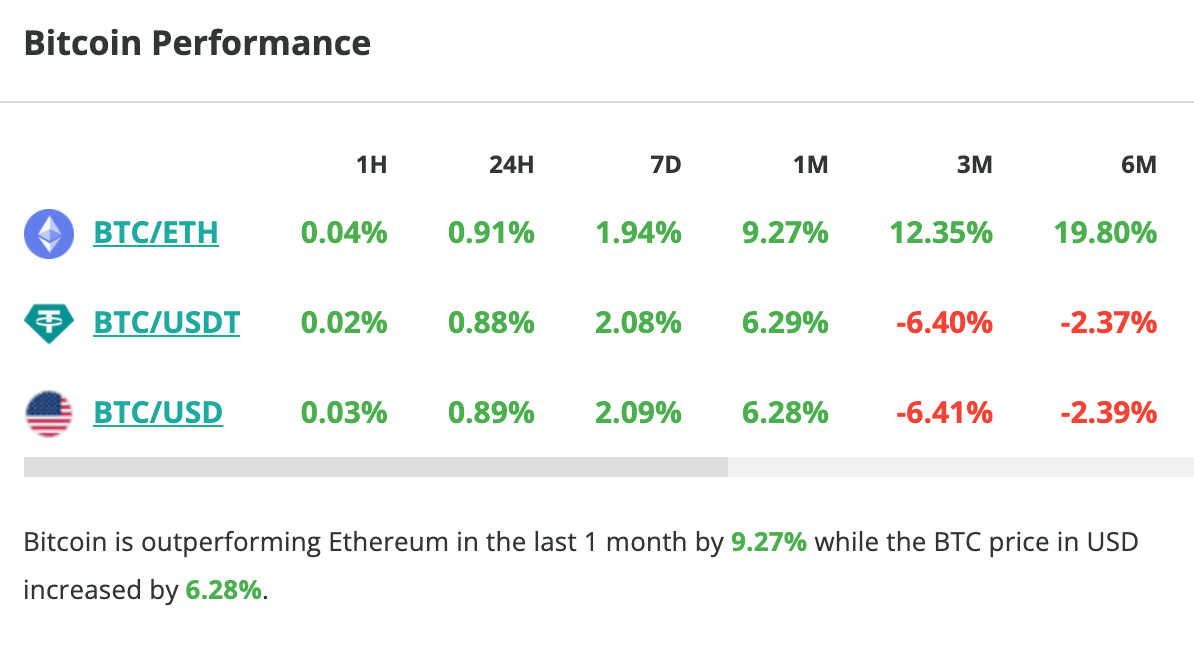Click the green 9.27% in summary sentence
Viewport: 1194px width, 651px height.
click(769, 544)
